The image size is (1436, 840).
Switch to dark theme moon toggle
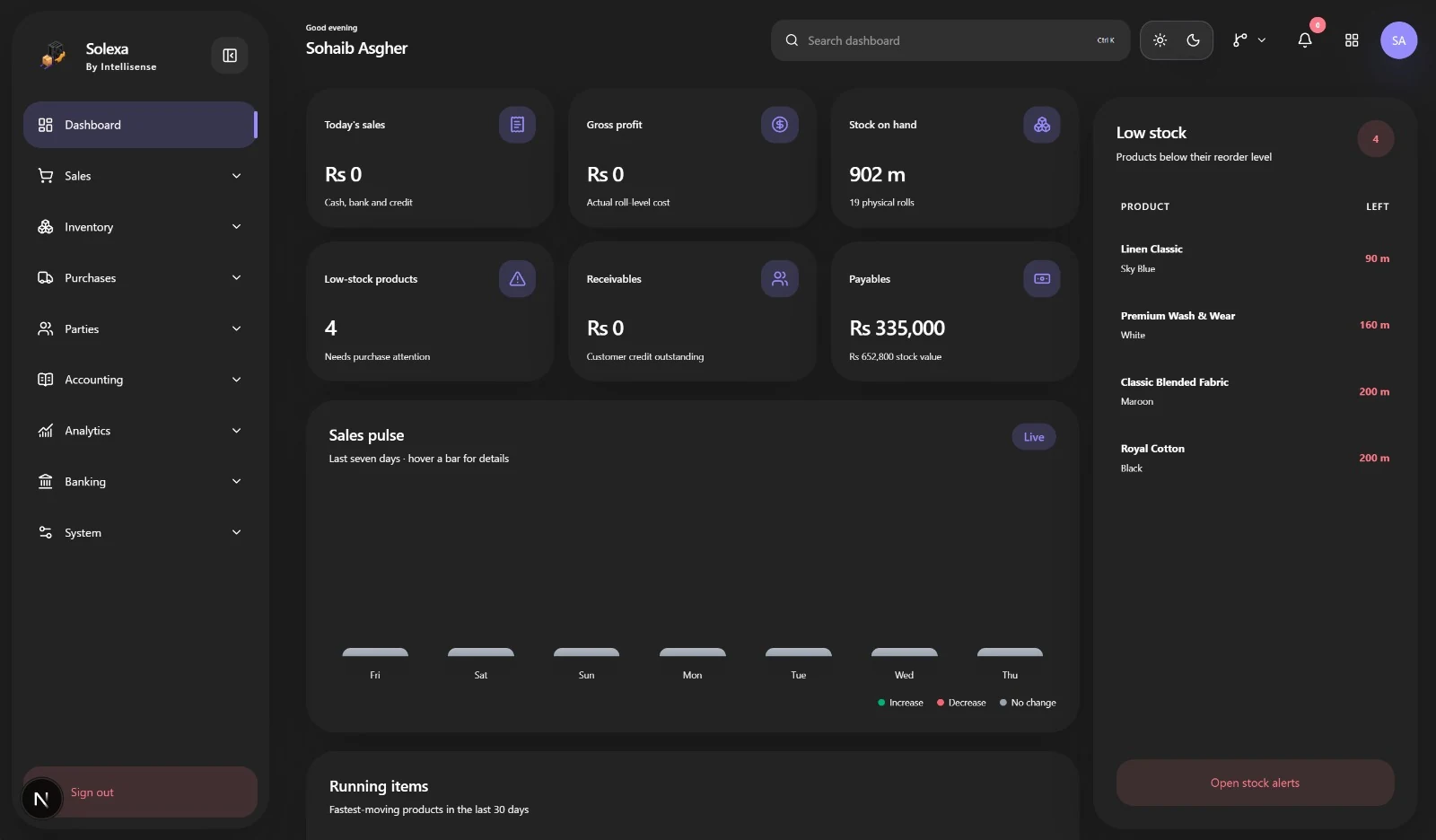point(1193,40)
